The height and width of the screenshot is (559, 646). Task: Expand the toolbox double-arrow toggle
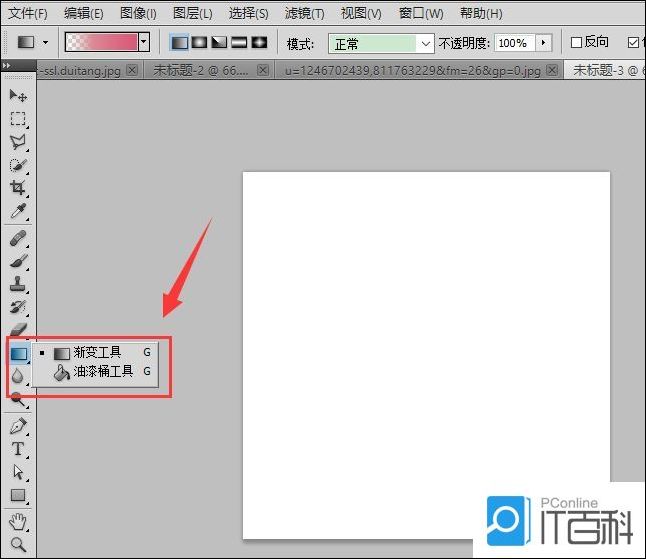[6, 65]
